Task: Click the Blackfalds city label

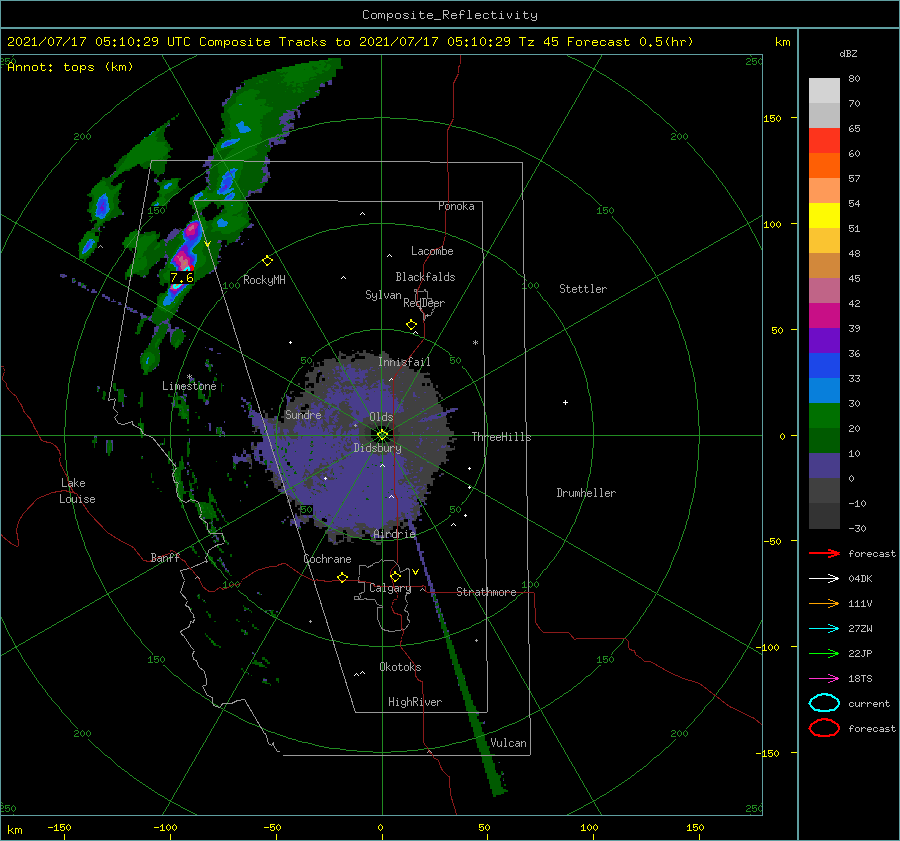Action: pos(425,277)
